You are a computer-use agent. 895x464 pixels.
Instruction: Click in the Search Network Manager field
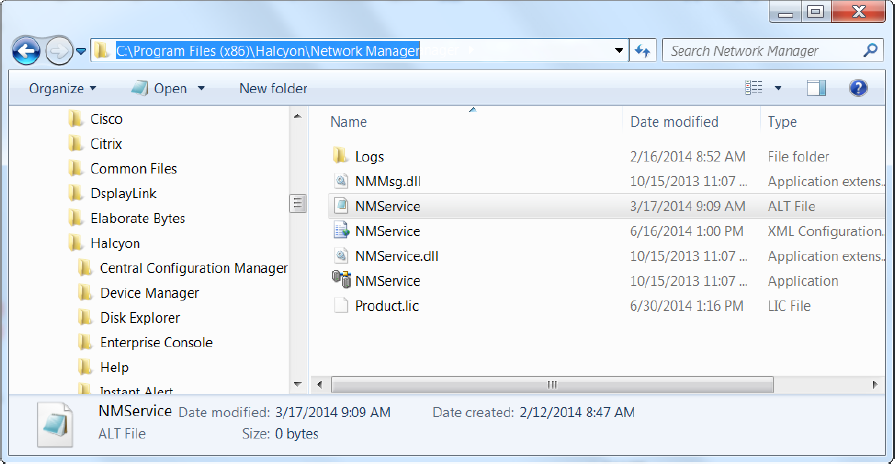[758, 50]
